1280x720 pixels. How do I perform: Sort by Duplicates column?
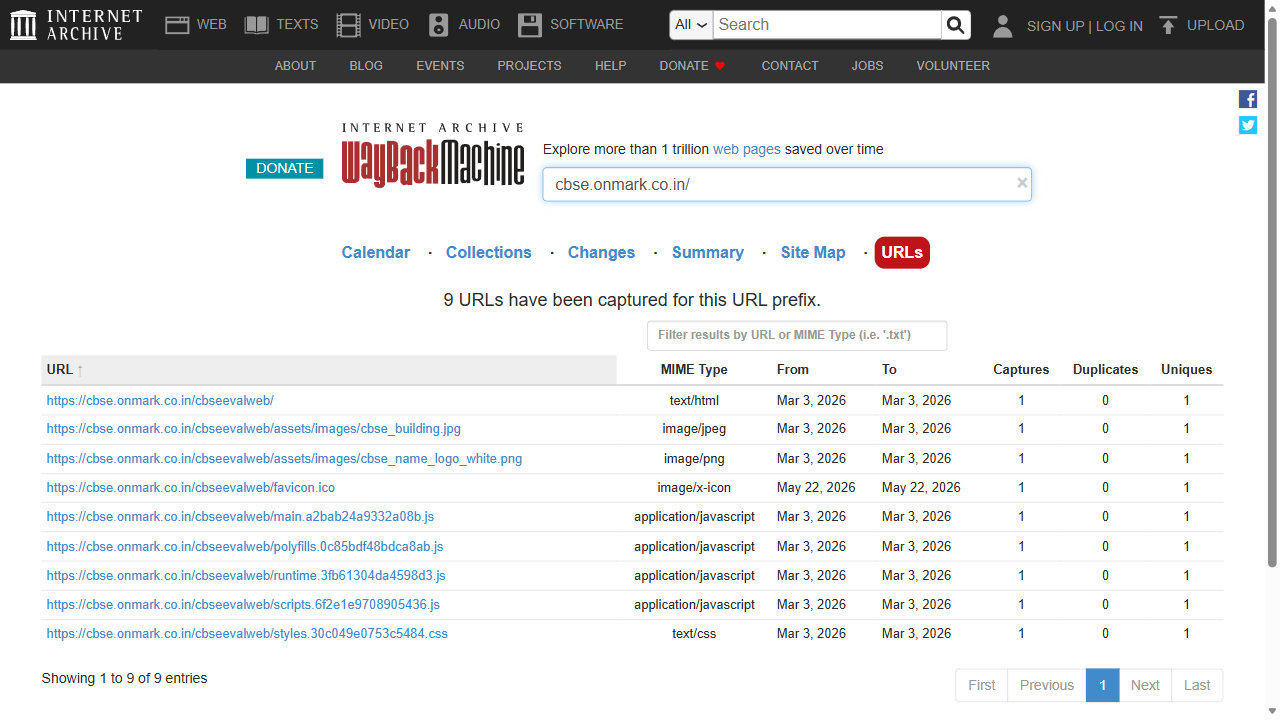tap(1105, 370)
